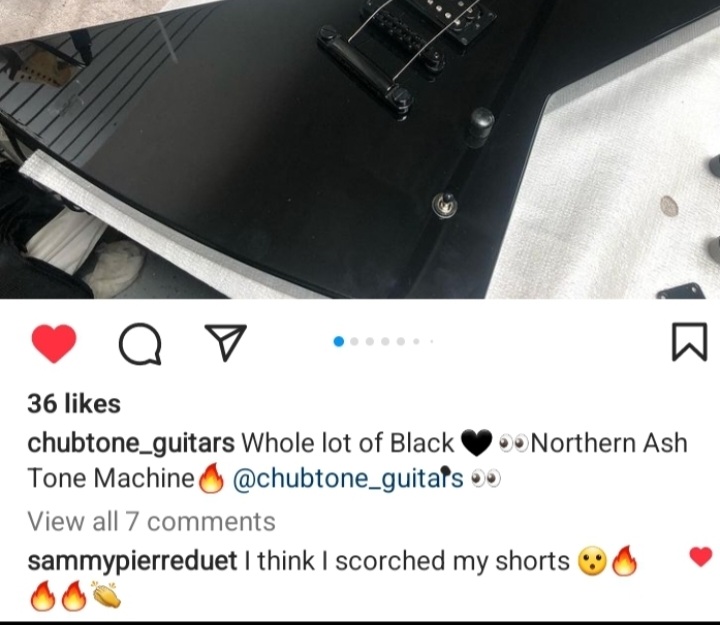Open comments via speech bubble icon
720x625 pixels.
tap(140, 343)
